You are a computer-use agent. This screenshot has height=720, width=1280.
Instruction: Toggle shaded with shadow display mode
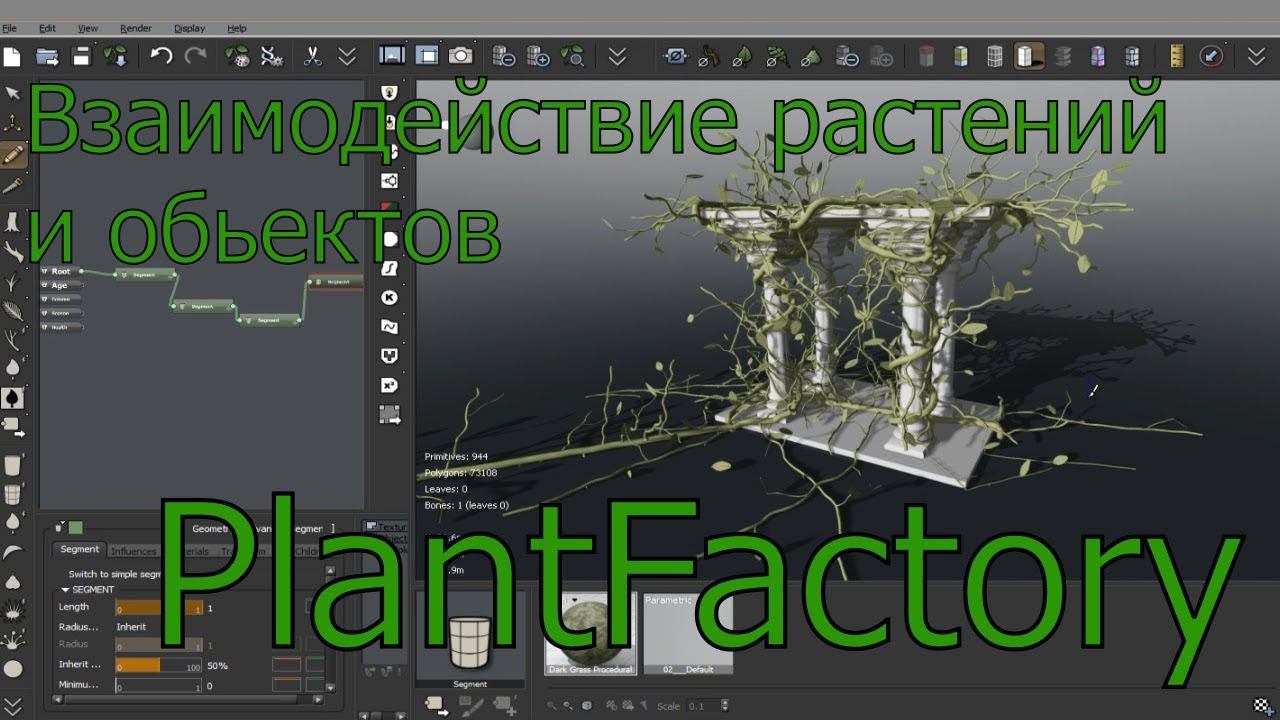(1029, 56)
